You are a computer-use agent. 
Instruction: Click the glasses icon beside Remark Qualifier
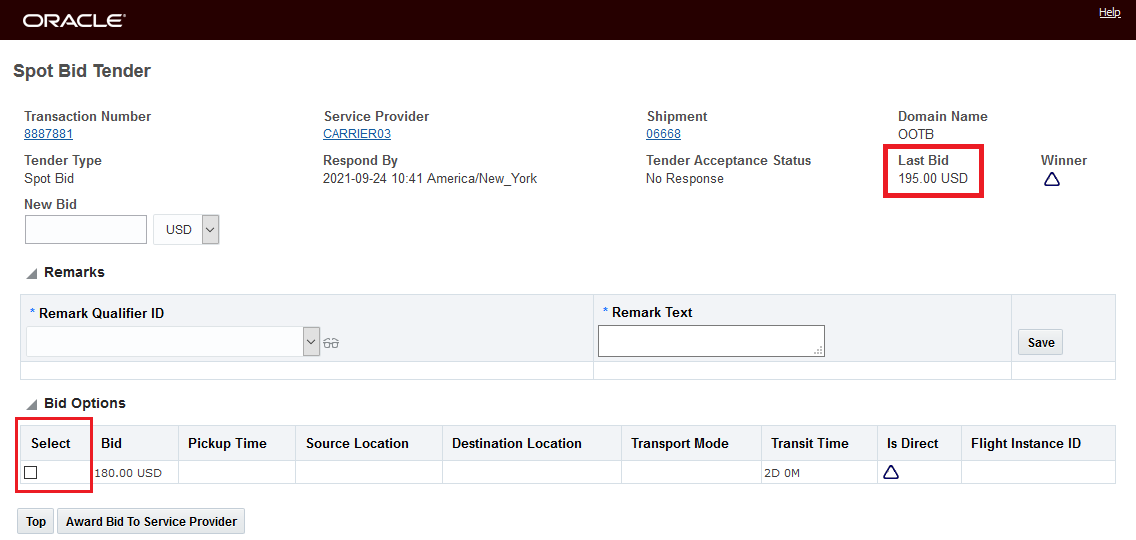331,343
